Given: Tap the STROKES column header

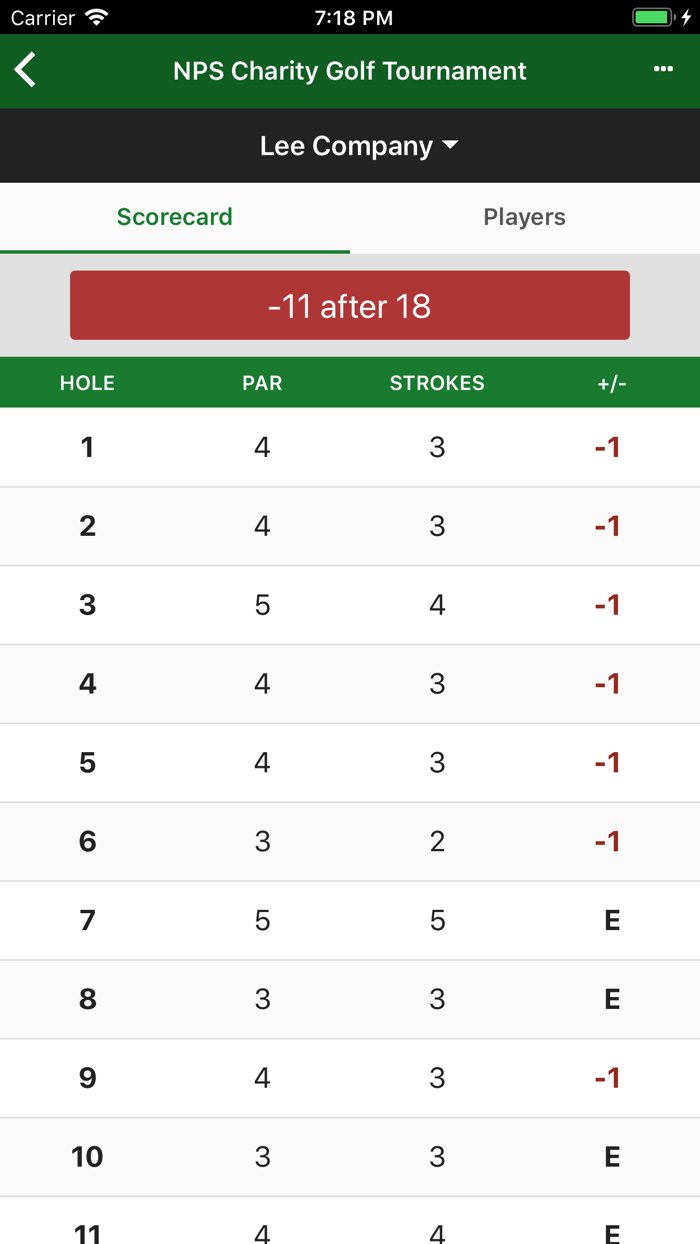Looking at the screenshot, I should point(437,383).
